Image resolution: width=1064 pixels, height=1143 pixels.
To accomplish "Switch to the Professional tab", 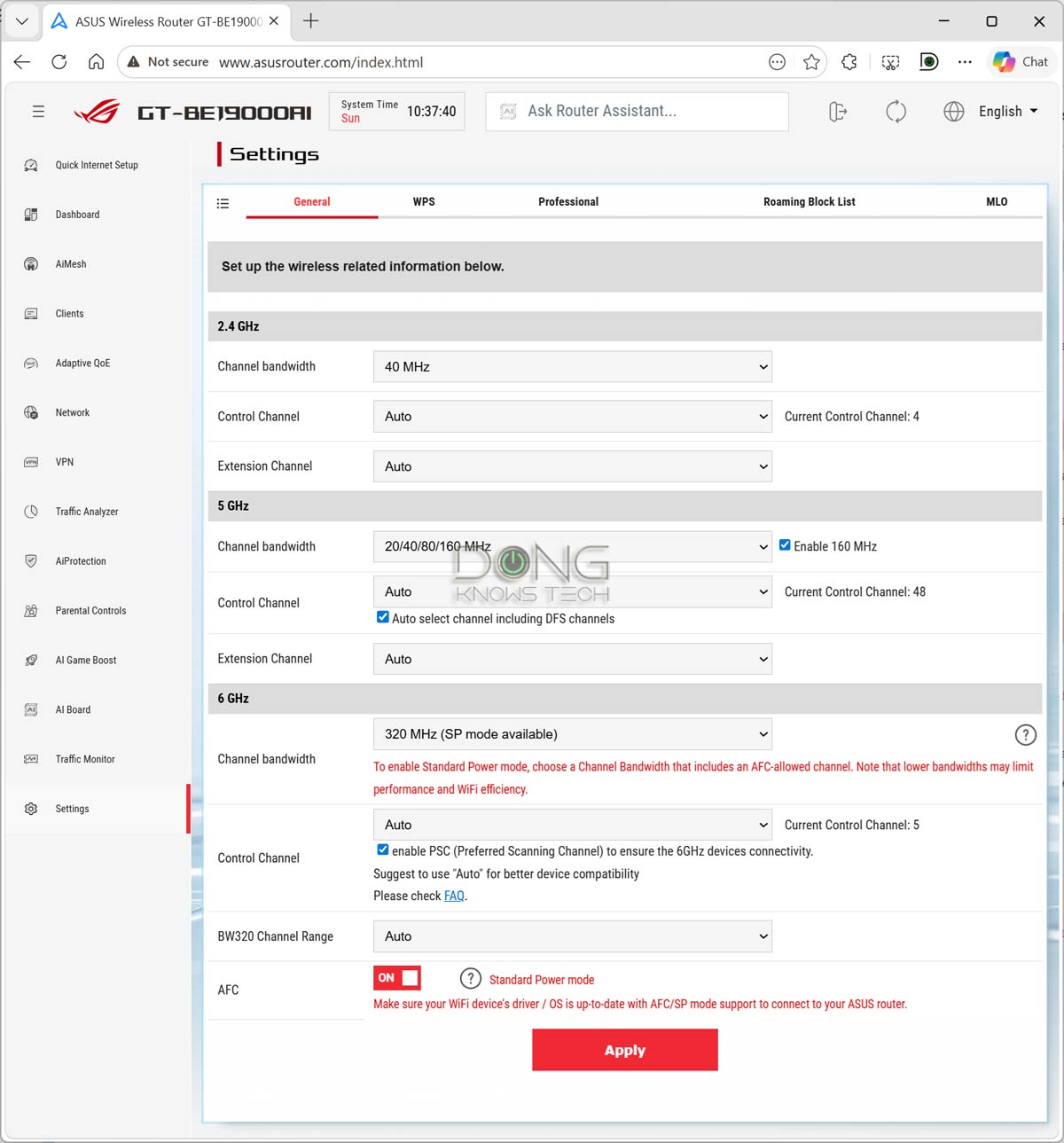I will coord(567,201).
